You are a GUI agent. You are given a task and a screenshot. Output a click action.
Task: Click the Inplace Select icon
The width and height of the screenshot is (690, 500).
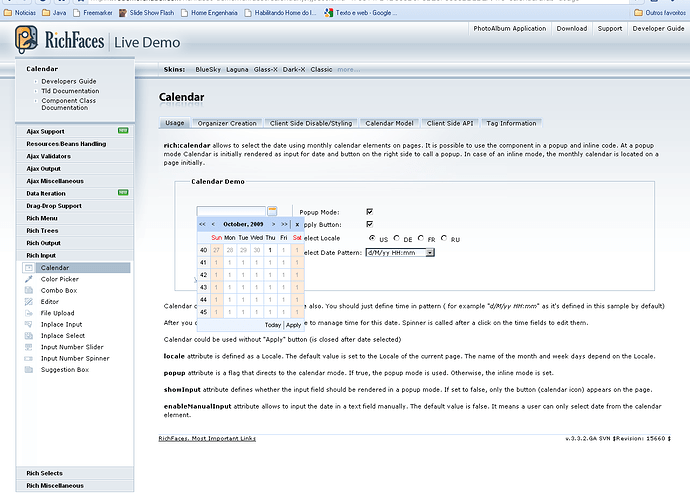click(29, 336)
